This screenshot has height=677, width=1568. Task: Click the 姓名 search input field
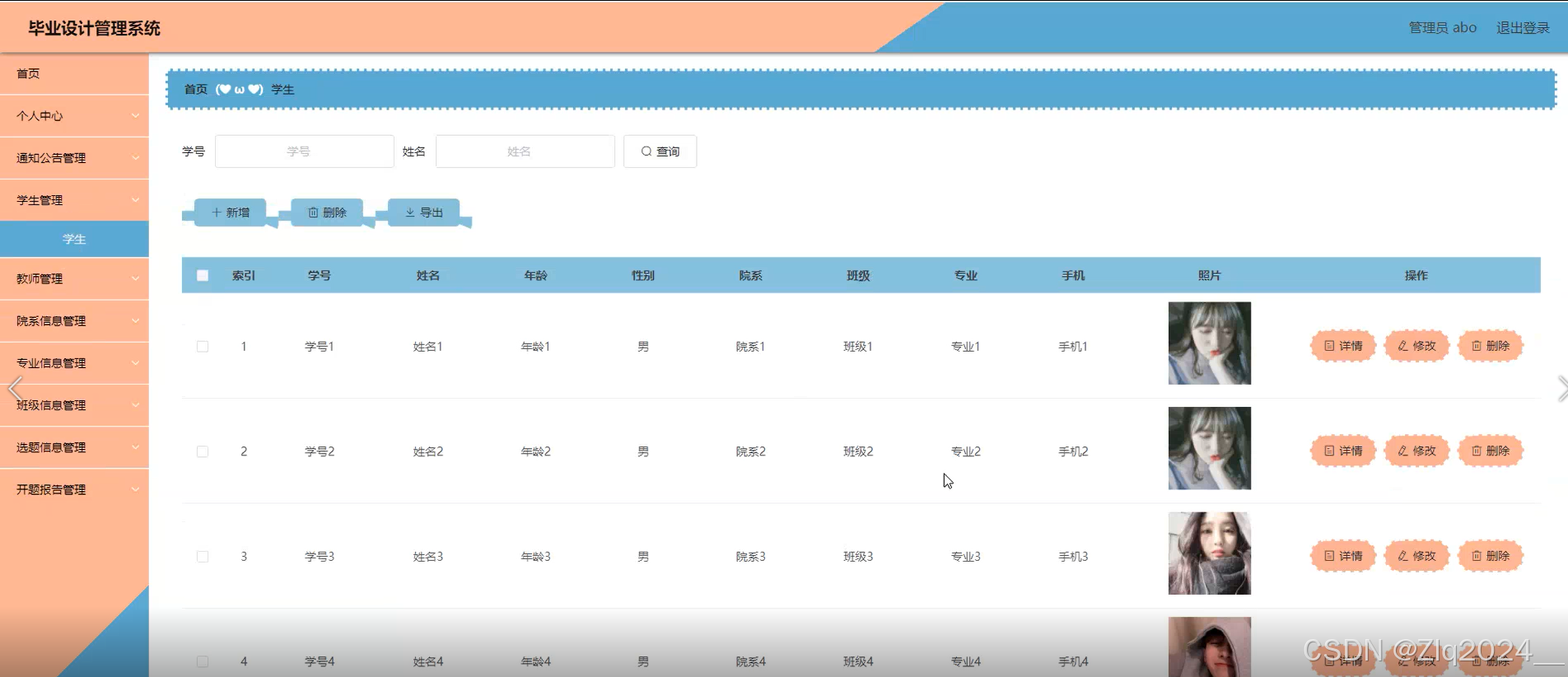[x=525, y=152]
